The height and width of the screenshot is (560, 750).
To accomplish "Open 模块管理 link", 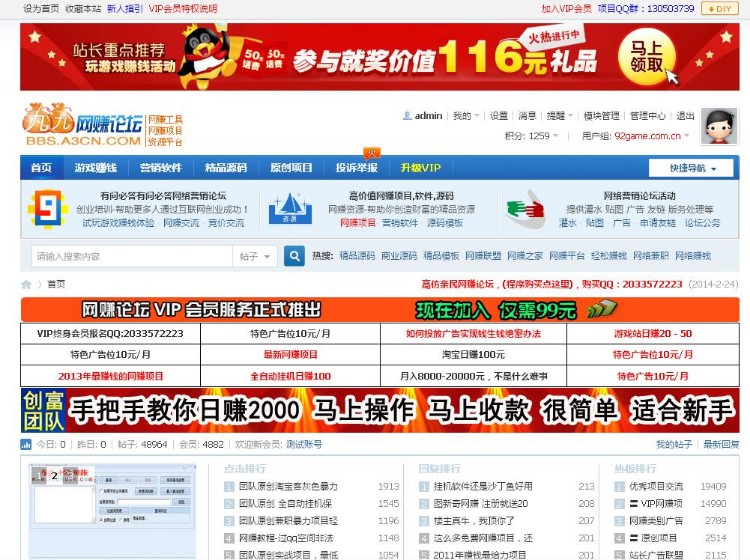I will click(x=601, y=116).
